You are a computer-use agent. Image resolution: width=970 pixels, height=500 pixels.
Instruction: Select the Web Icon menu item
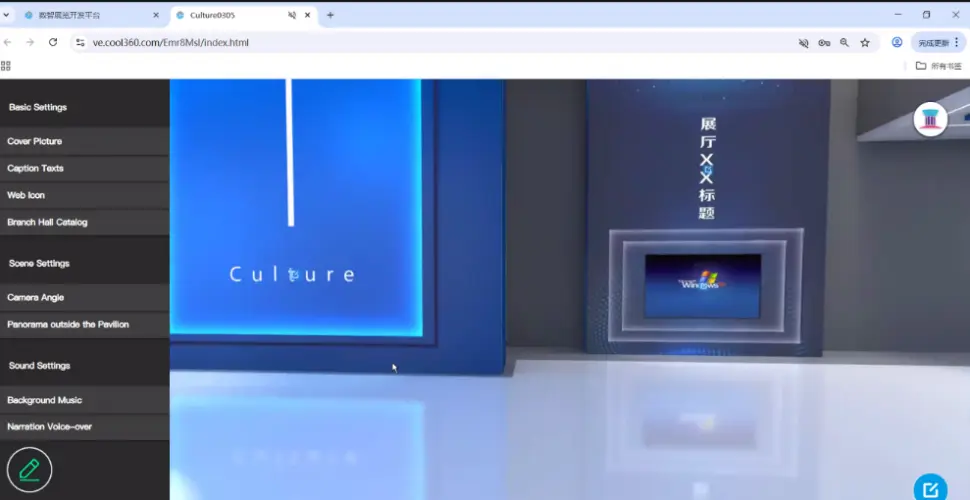[x=85, y=196]
